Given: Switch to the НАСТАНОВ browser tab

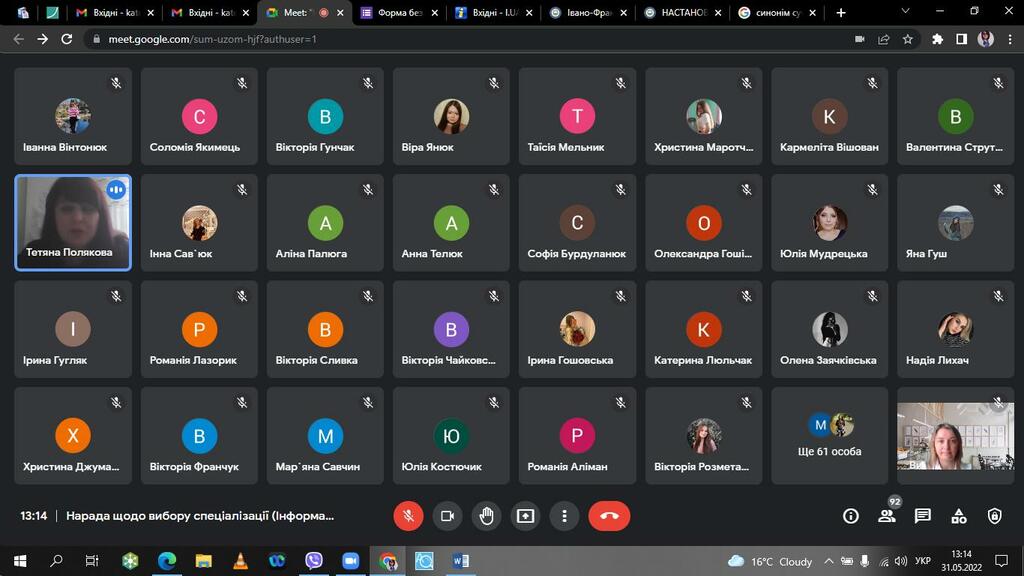Looking at the screenshot, I should click(684, 12).
